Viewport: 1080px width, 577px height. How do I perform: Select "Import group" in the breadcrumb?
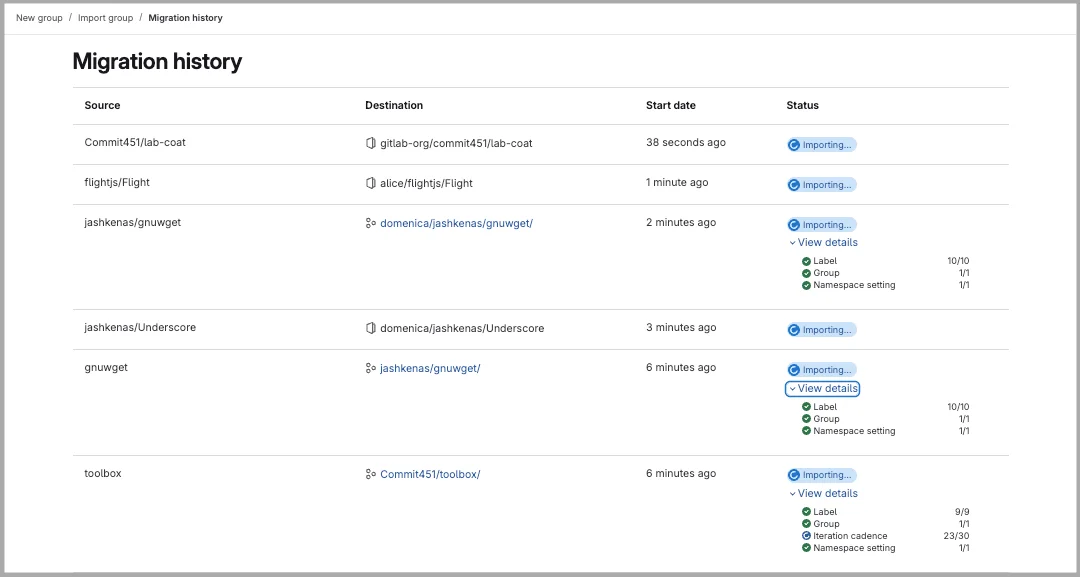[x=105, y=17]
